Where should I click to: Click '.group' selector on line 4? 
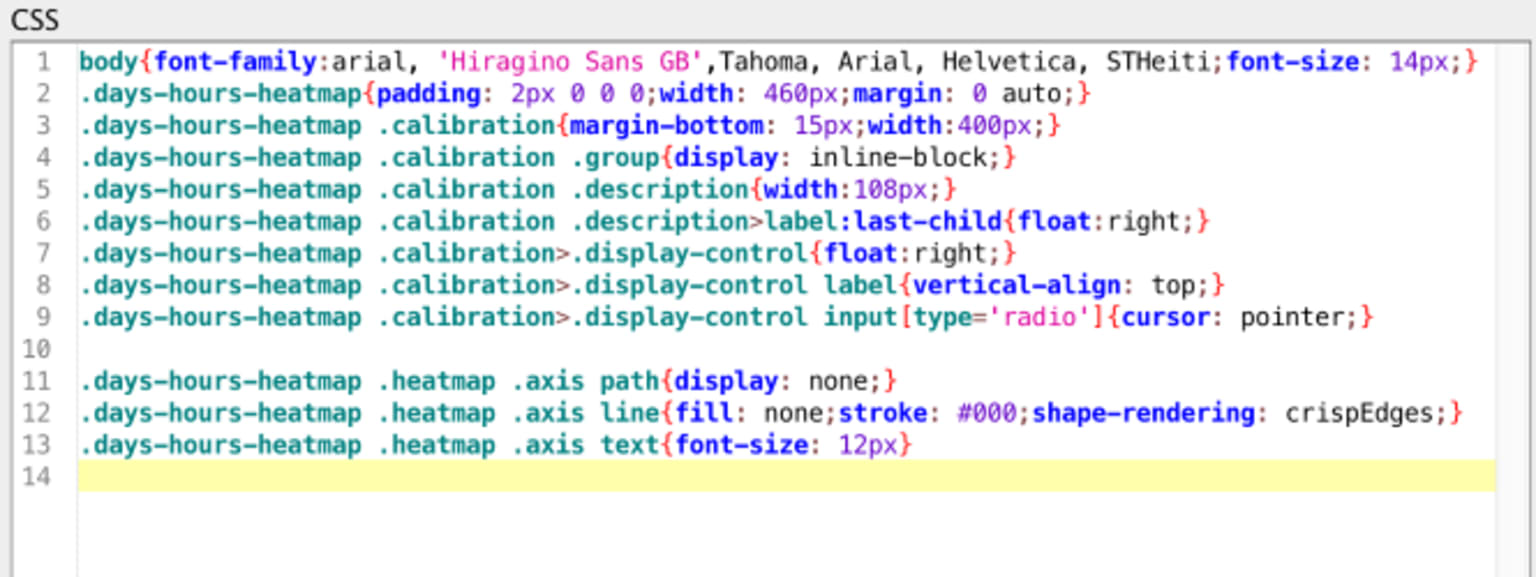coord(615,158)
